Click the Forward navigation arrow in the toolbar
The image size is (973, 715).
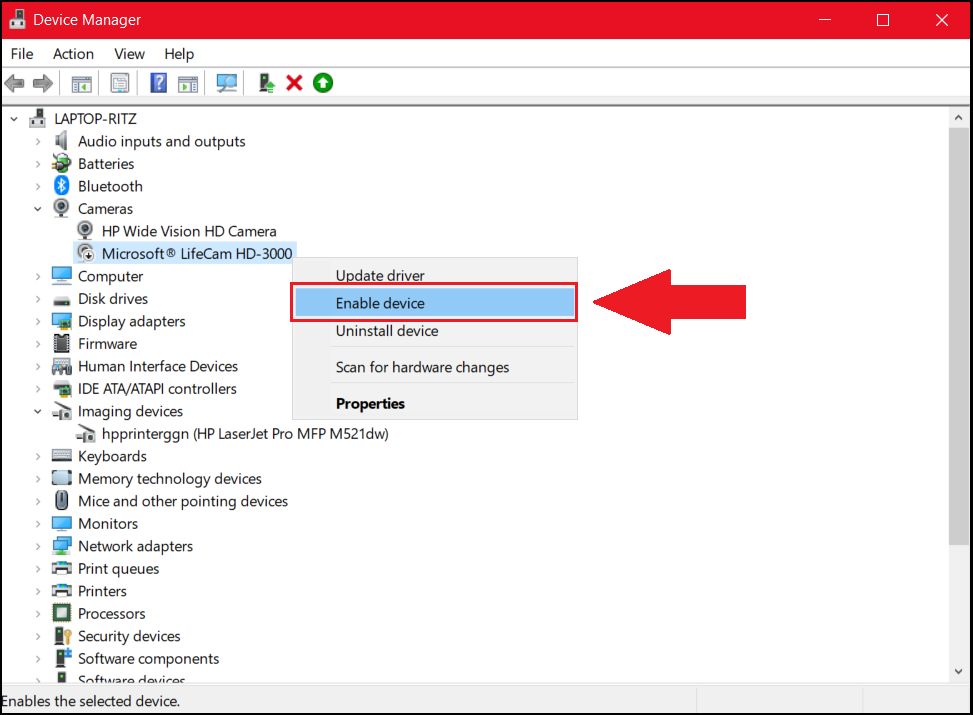tap(42, 82)
